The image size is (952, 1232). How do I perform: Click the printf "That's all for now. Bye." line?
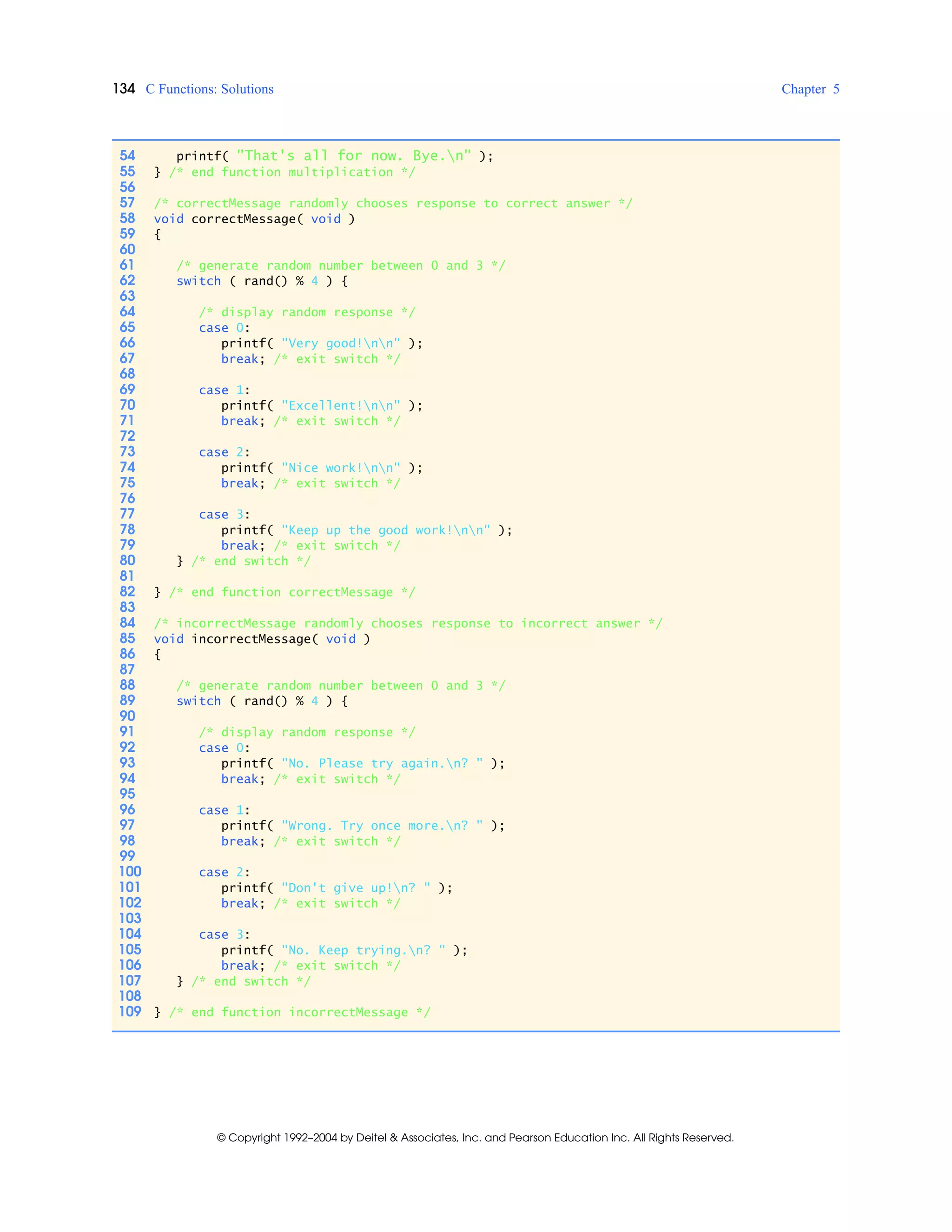(x=334, y=156)
